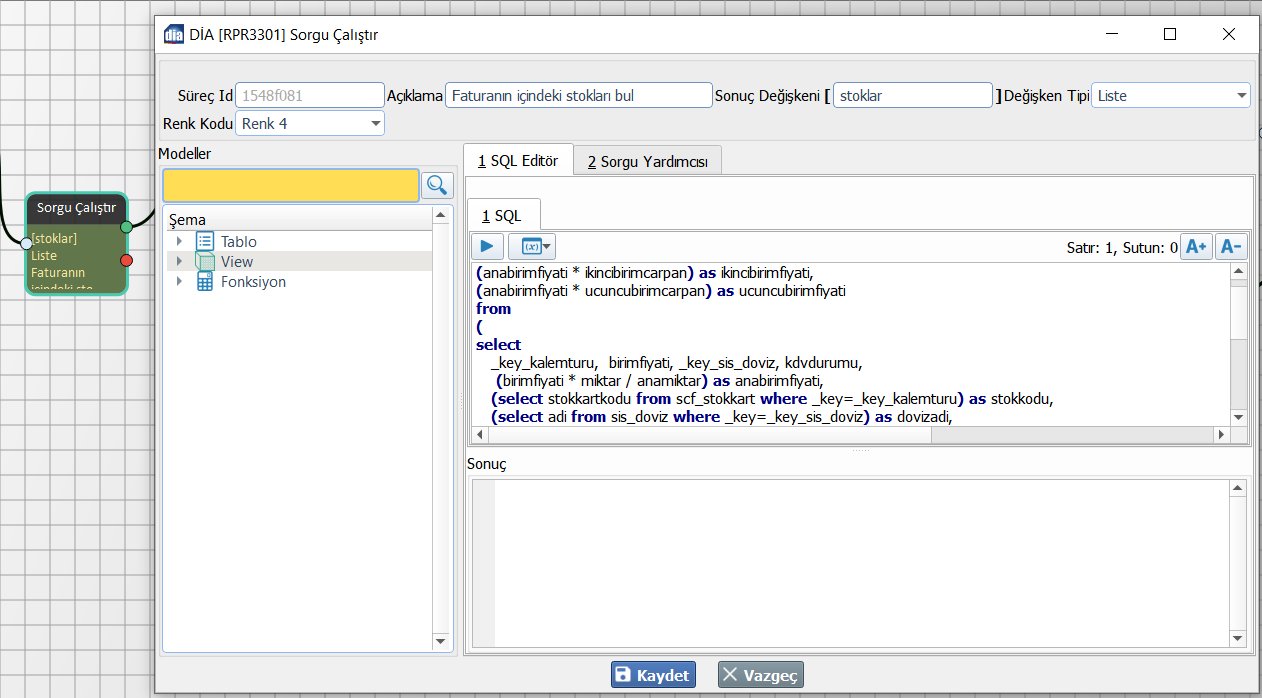
Task: Click the Açıklama description field
Action: [x=578, y=96]
